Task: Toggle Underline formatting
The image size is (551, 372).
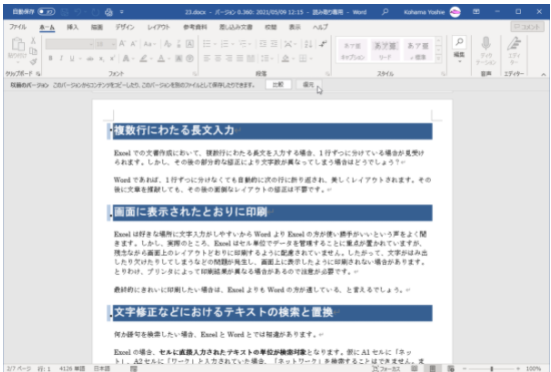Action: coord(72,58)
